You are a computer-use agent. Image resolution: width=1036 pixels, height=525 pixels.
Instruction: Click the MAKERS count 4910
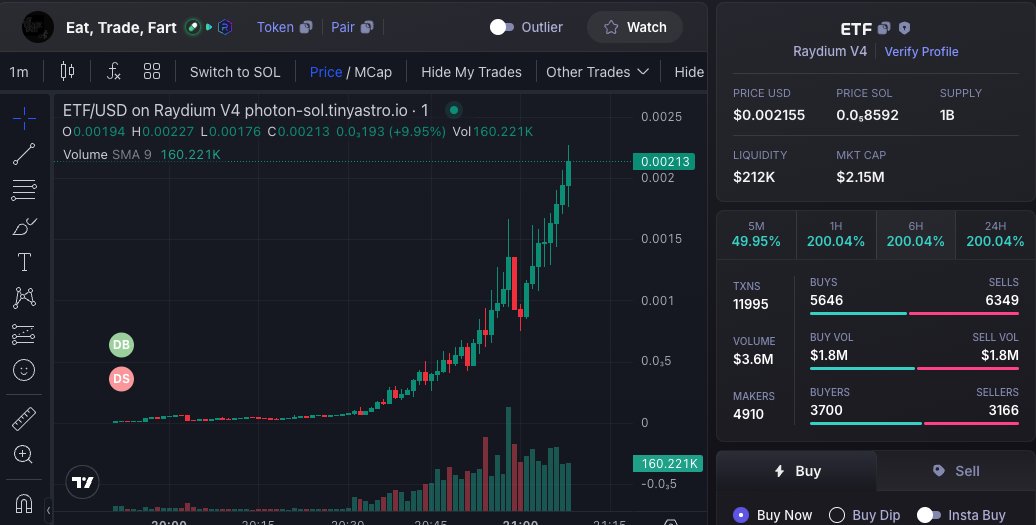click(748, 414)
